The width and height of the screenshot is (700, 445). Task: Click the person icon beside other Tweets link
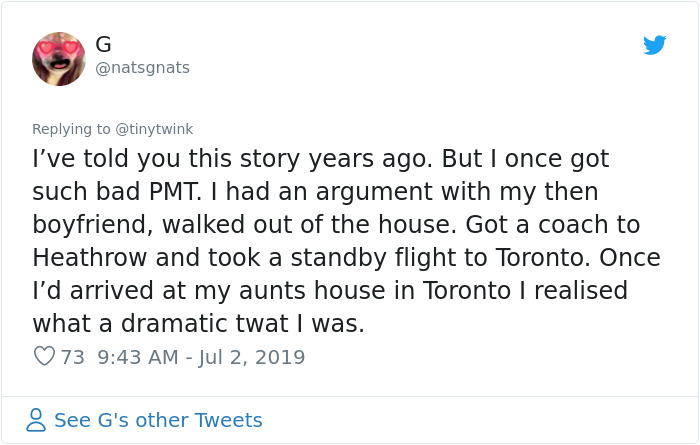[x=36, y=420]
